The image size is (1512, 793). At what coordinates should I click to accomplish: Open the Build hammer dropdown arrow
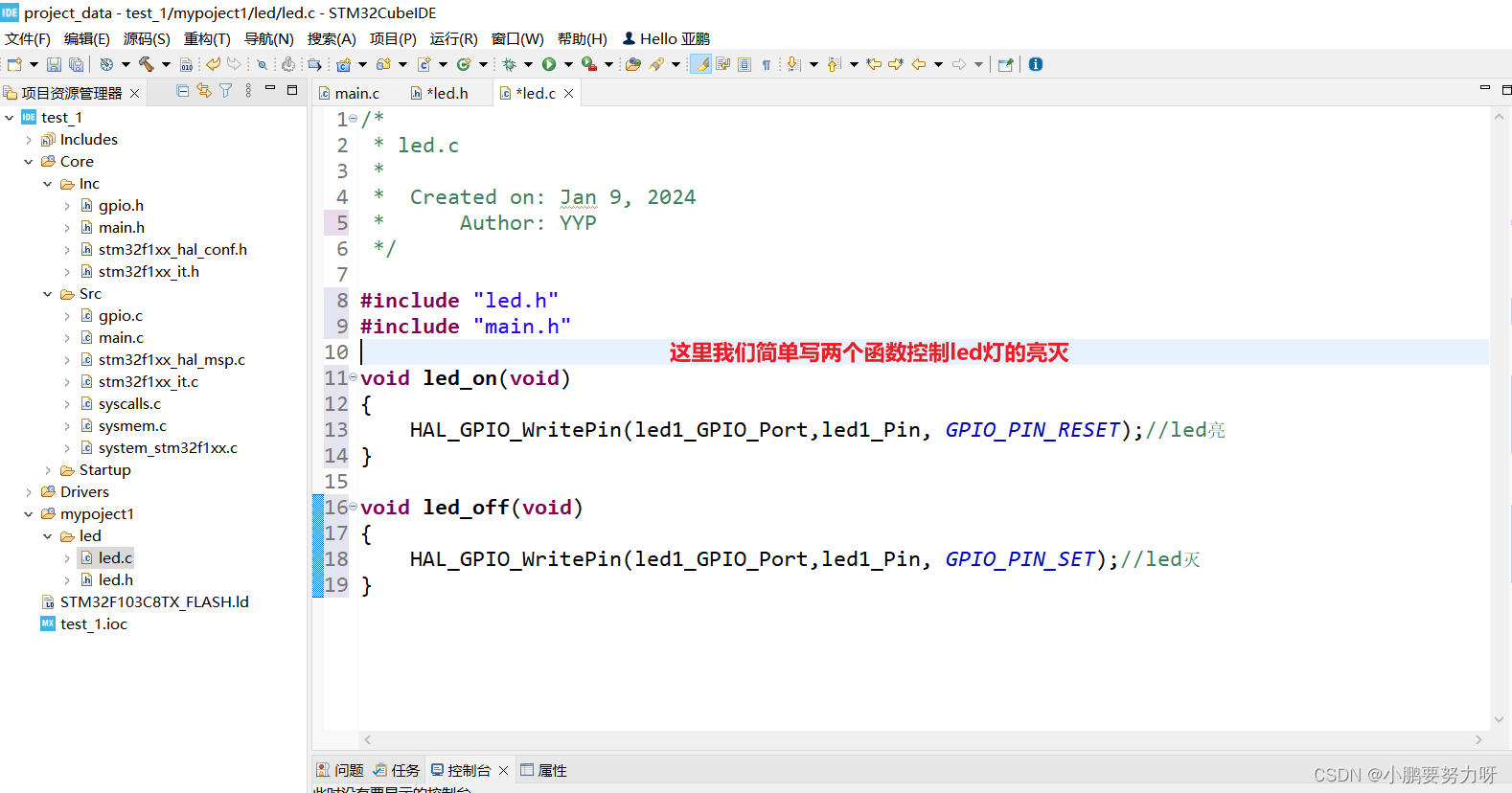tap(166, 64)
